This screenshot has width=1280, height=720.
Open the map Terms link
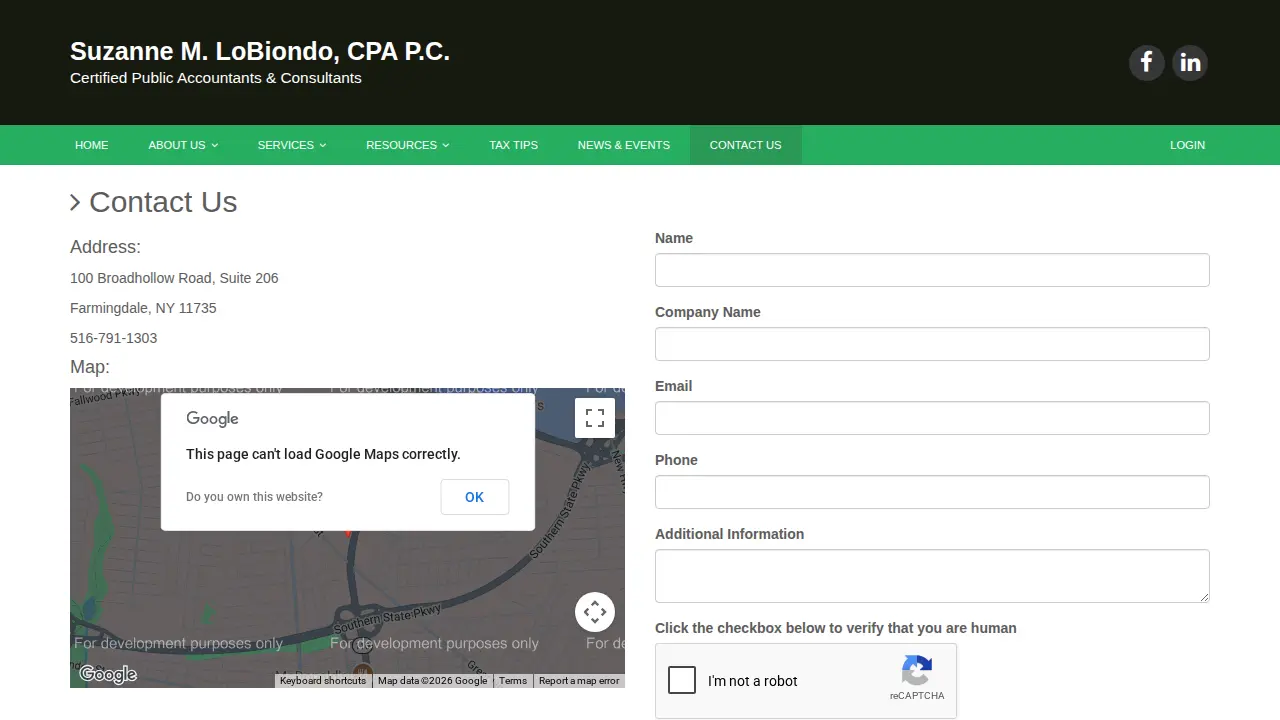(x=513, y=681)
